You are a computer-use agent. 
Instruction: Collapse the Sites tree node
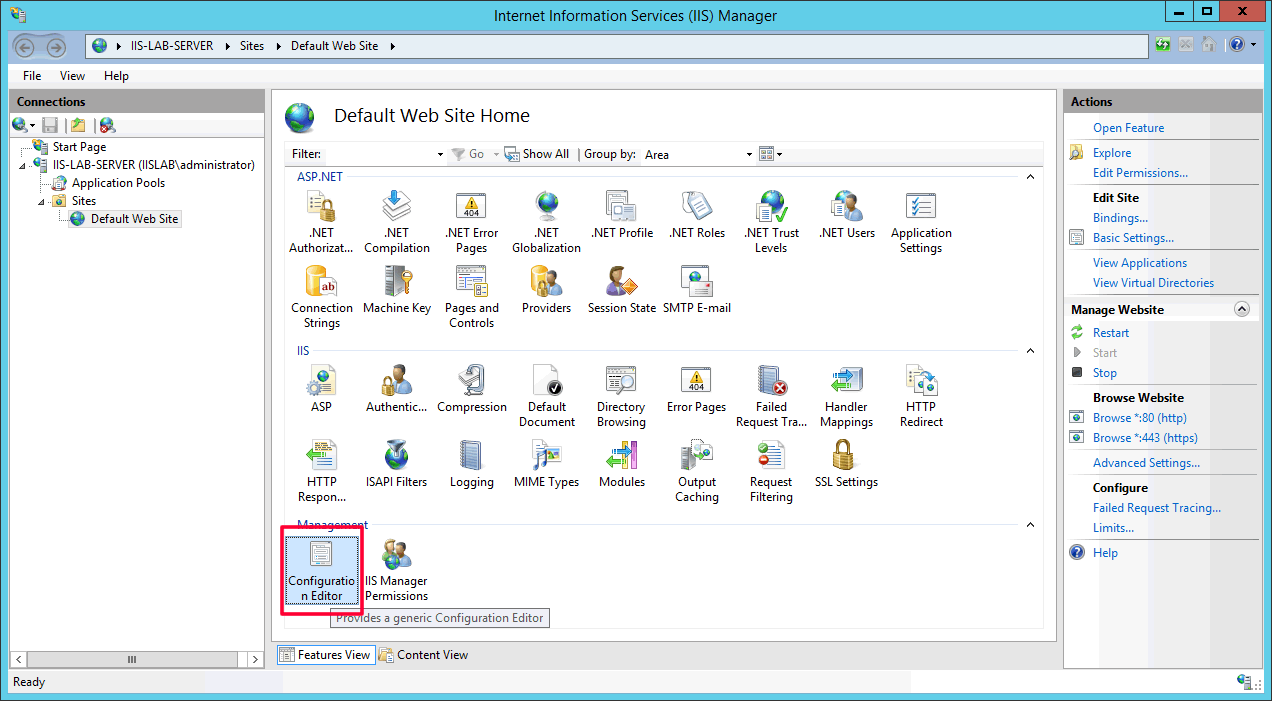42,201
